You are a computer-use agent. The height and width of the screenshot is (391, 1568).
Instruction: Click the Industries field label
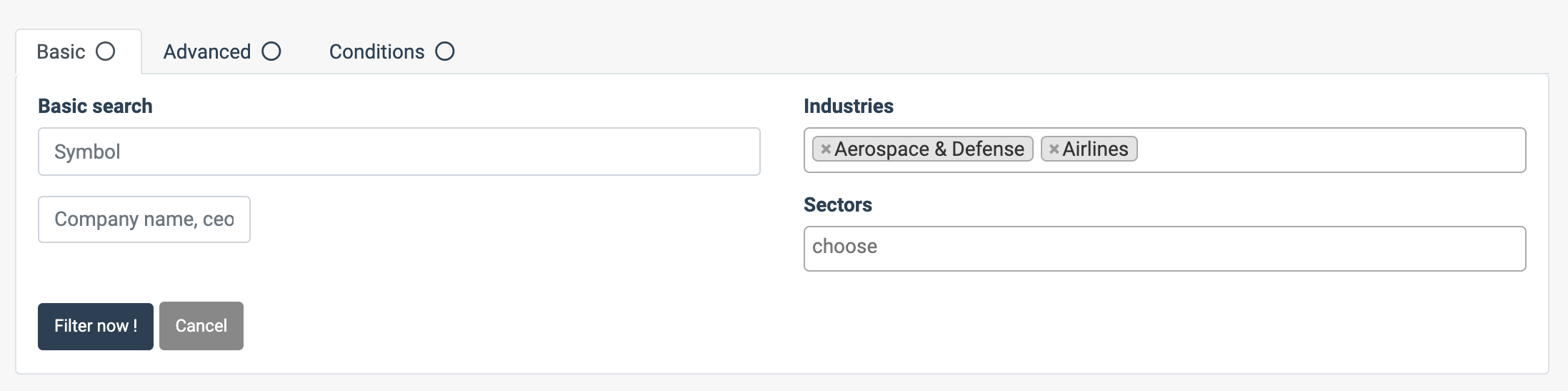coord(848,107)
